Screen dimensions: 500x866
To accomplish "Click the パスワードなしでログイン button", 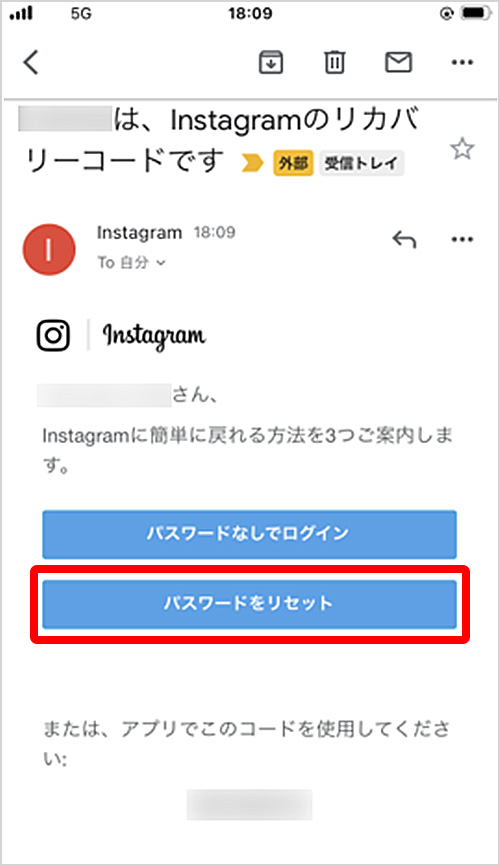I will pyautogui.click(x=249, y=534).
